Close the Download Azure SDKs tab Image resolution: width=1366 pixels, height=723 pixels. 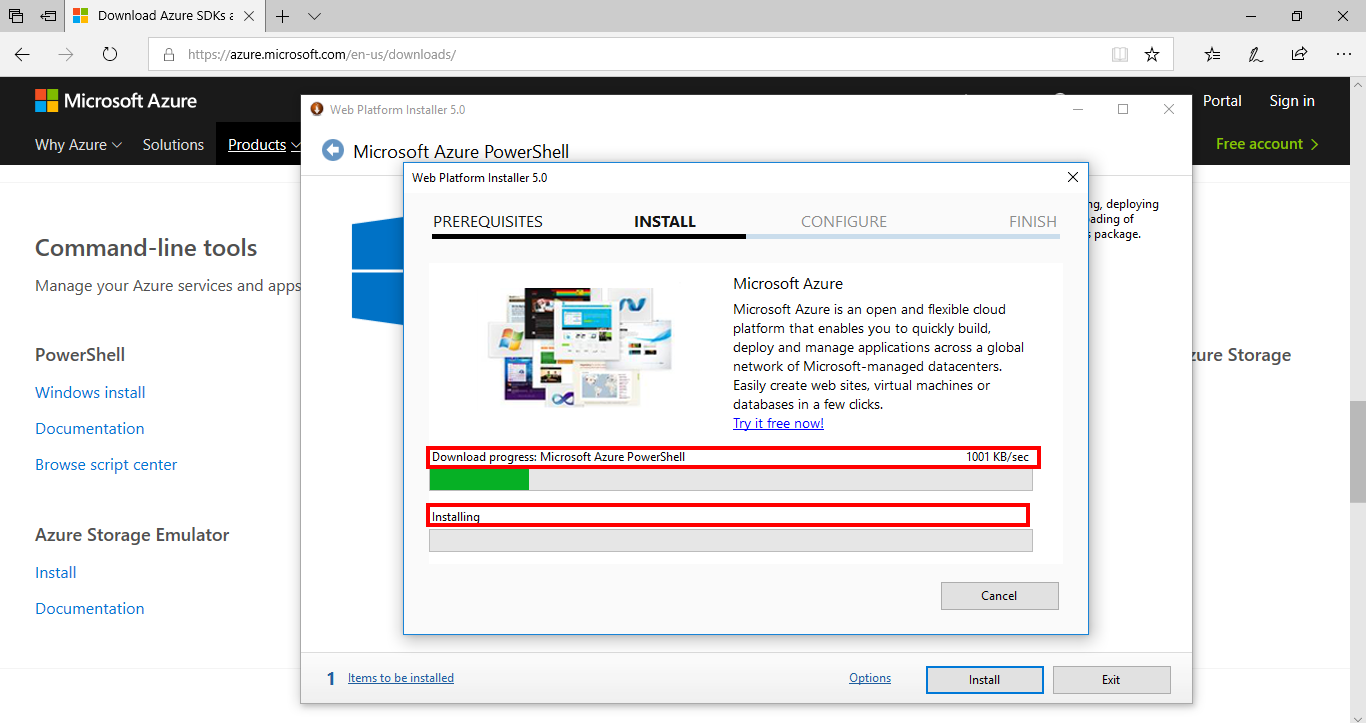[x=249, y=16]
